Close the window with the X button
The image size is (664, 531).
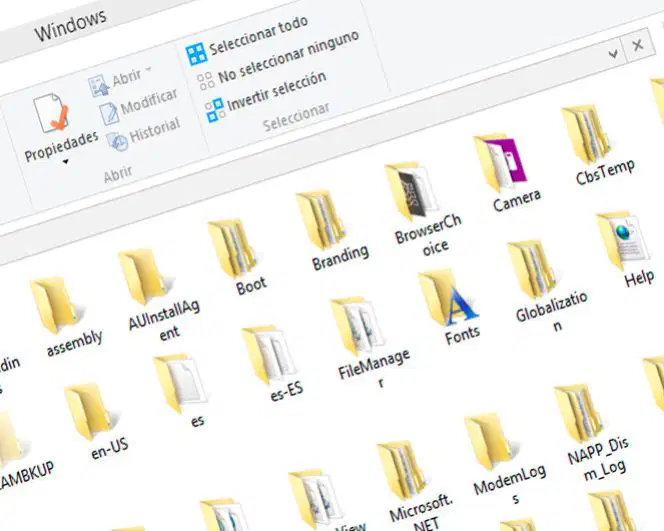point(638,44)
